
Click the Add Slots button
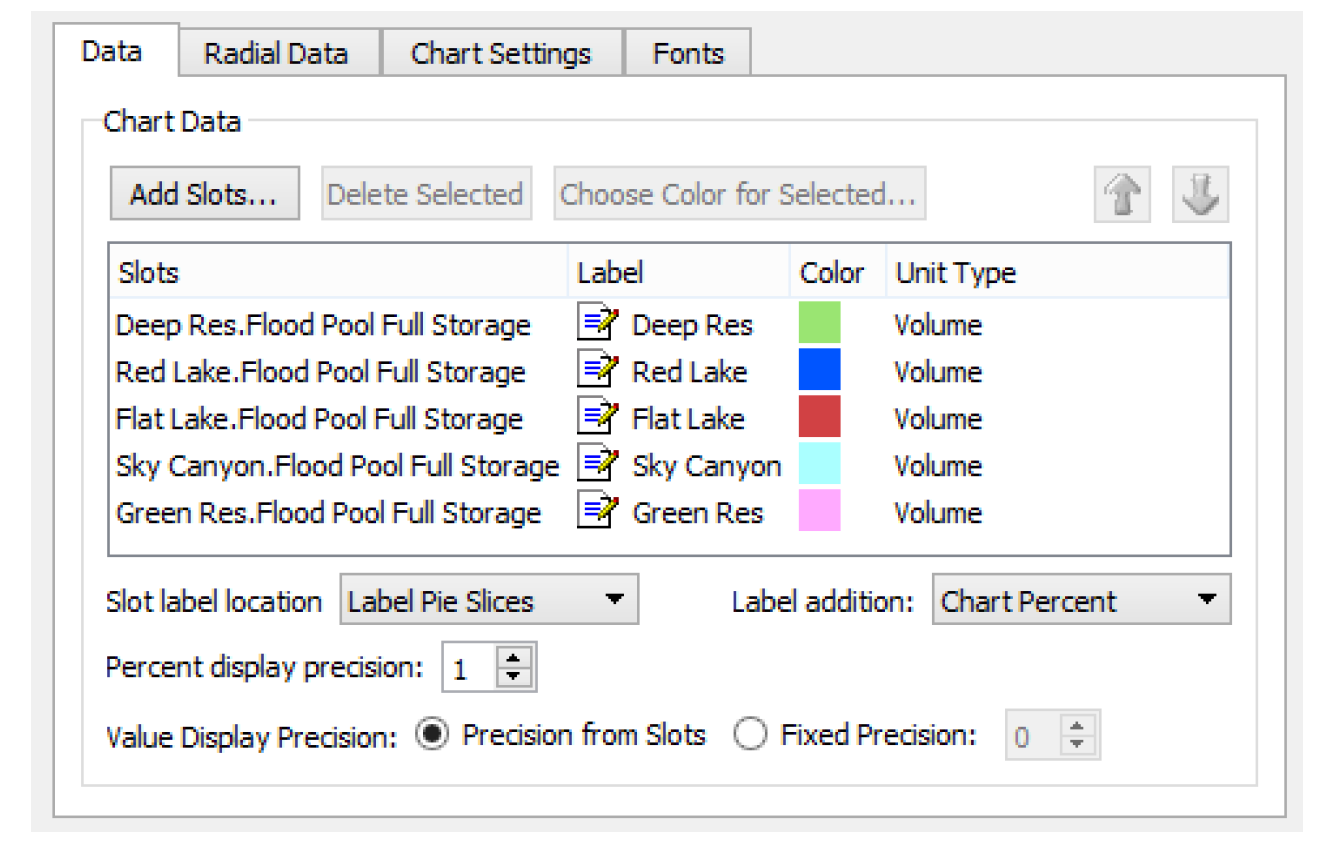[204, 194]
